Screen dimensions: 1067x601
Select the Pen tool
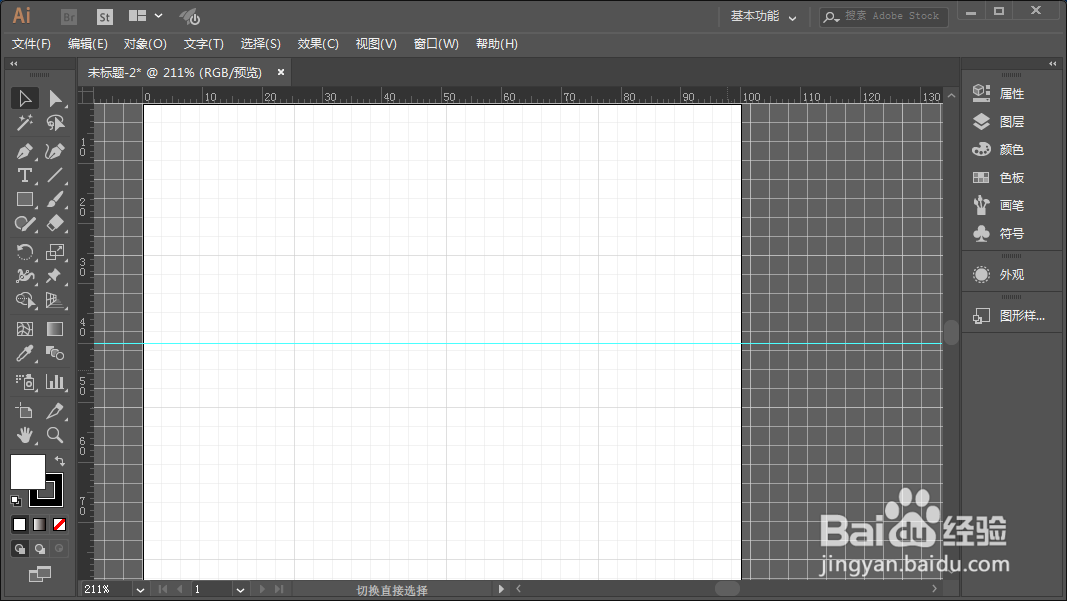(25, 151)
